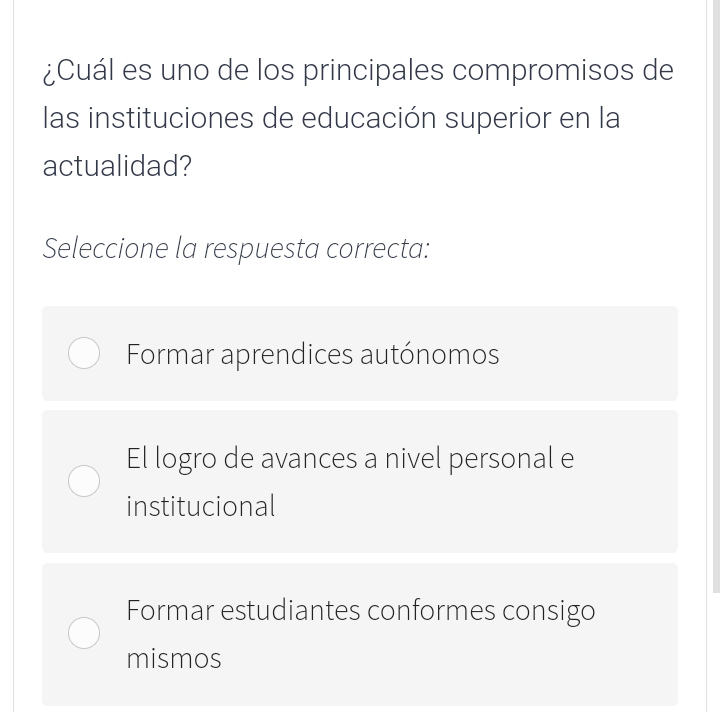
Task: Select radio button beside "El logro de avances"
Action: 84,481
